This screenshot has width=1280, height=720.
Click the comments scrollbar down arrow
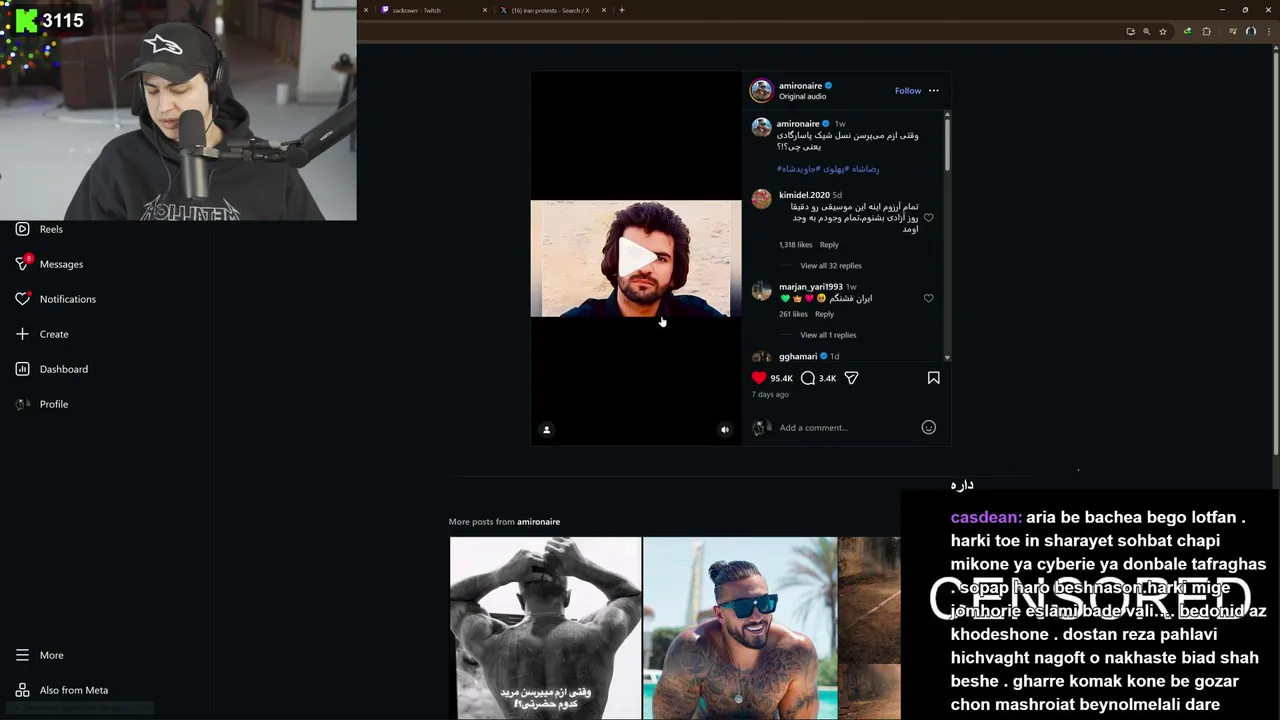pyautogui.click(x=947, y=357)
